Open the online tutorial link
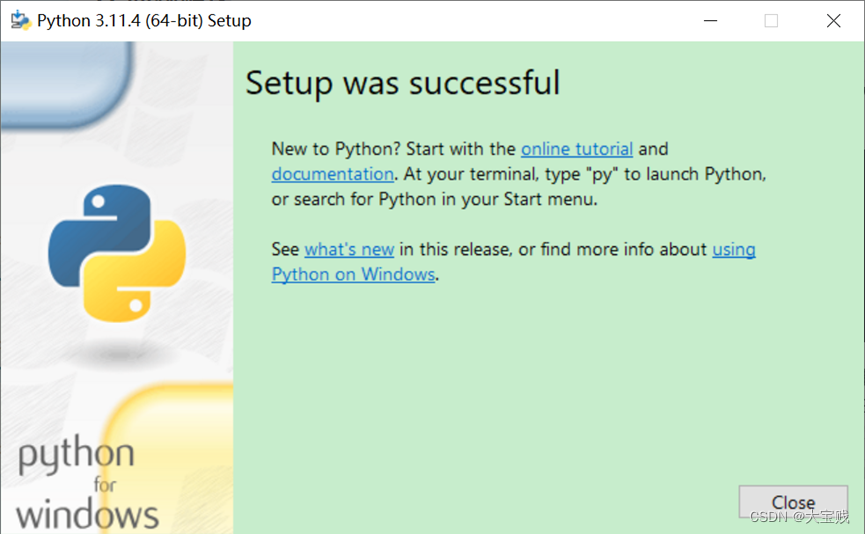Image resolution: width=865 pixels, height=534 pixels. [576, 149]
